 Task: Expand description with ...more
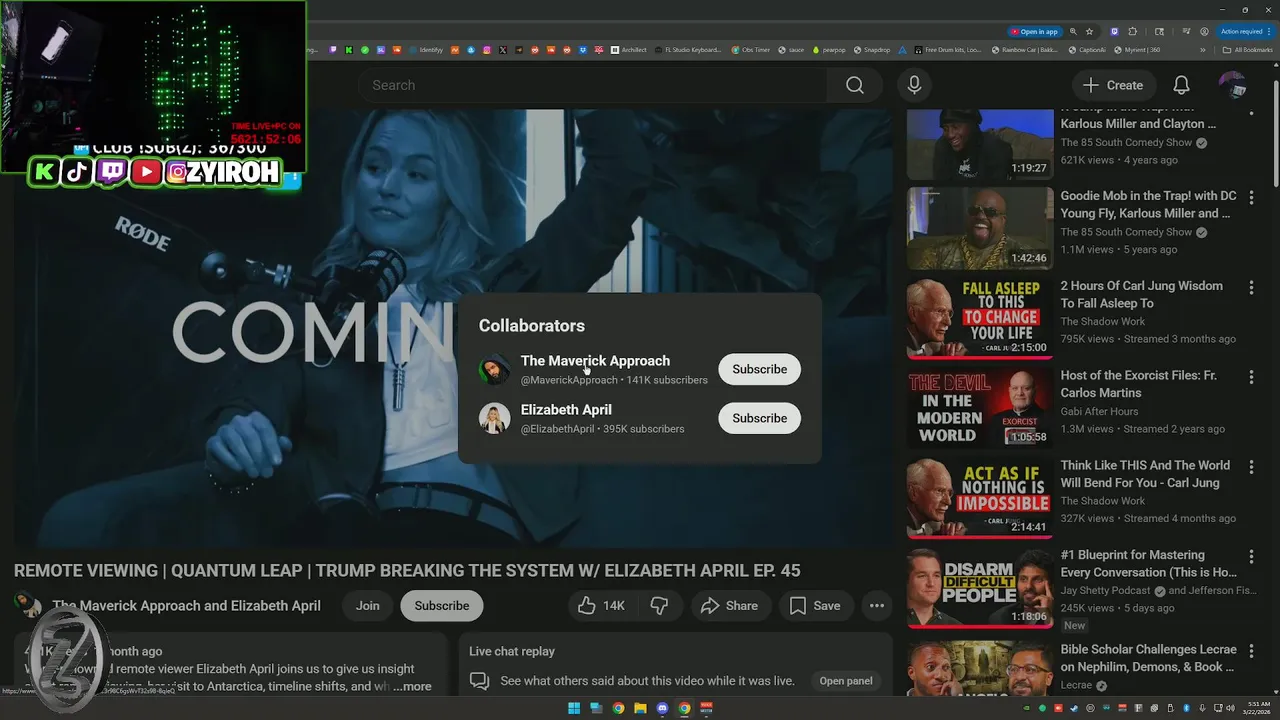coord(412,686)
